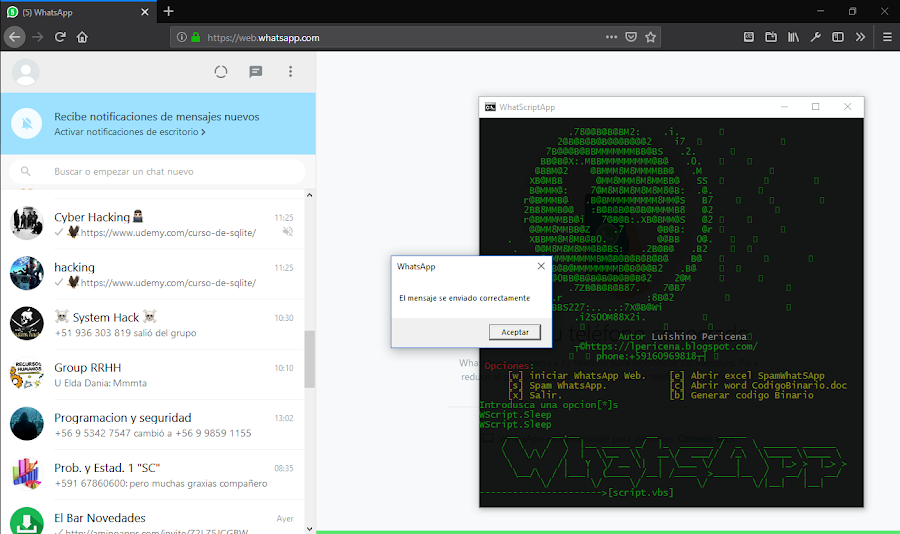
Task: Open the Prob. y Estad. 1 "SC" chat
Action: coord(152,474)
